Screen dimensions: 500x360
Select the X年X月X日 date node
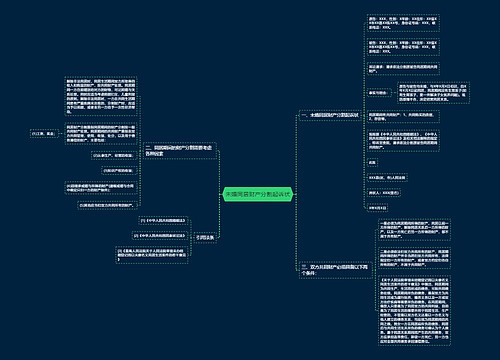point(377,208)
